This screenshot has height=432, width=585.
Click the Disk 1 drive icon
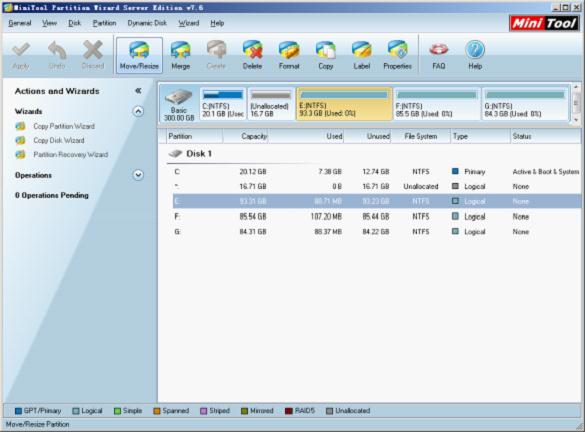coord(175,154)
